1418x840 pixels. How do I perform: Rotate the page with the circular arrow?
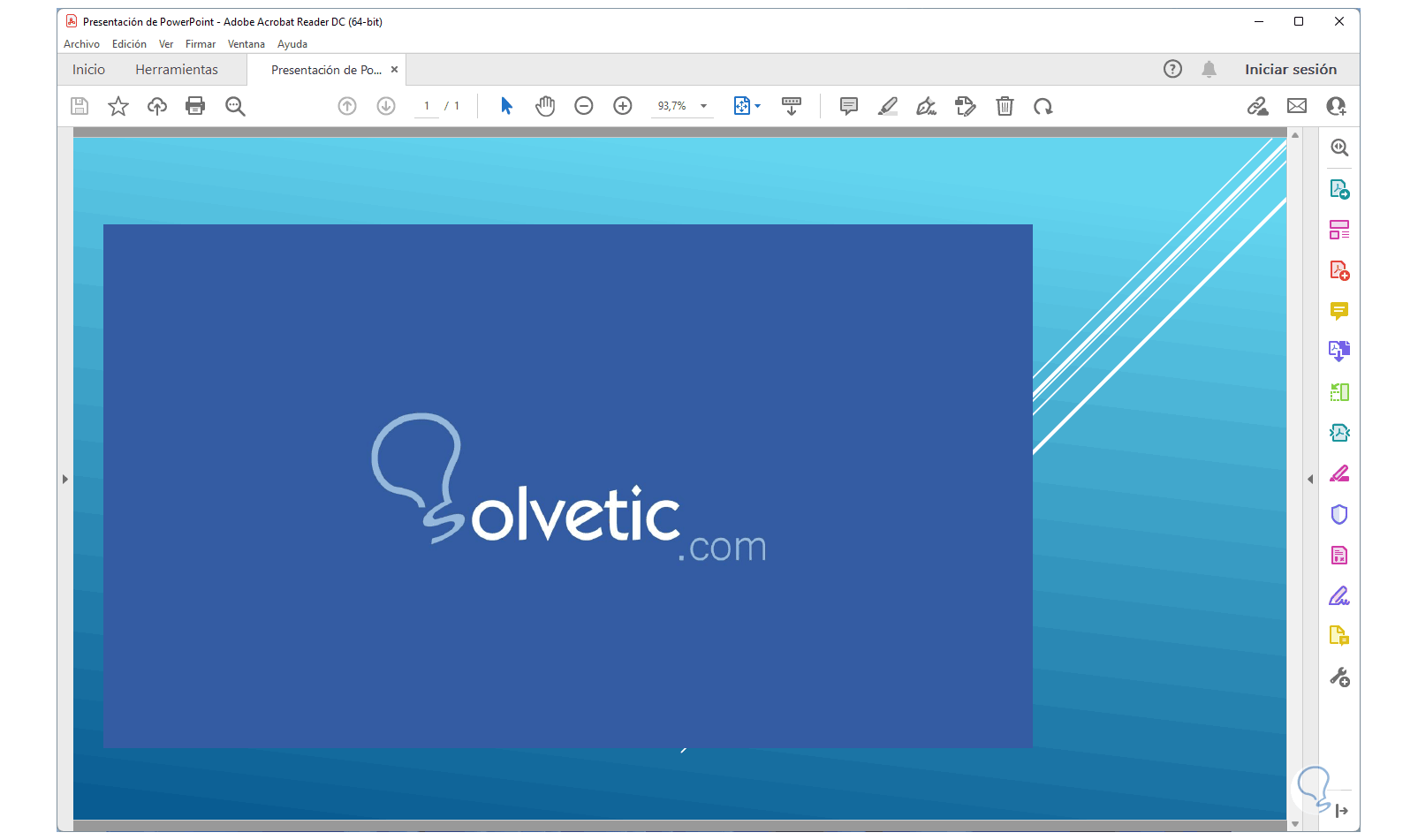[1043, 106]
